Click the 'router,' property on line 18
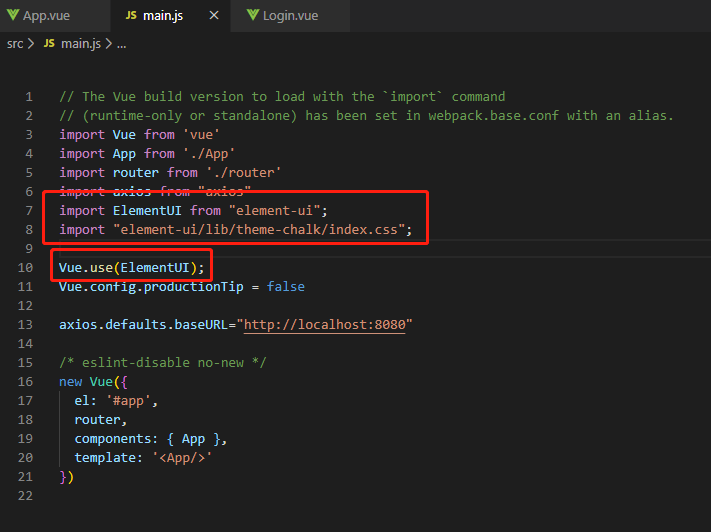Screen dimensions: 711x532 101,420
